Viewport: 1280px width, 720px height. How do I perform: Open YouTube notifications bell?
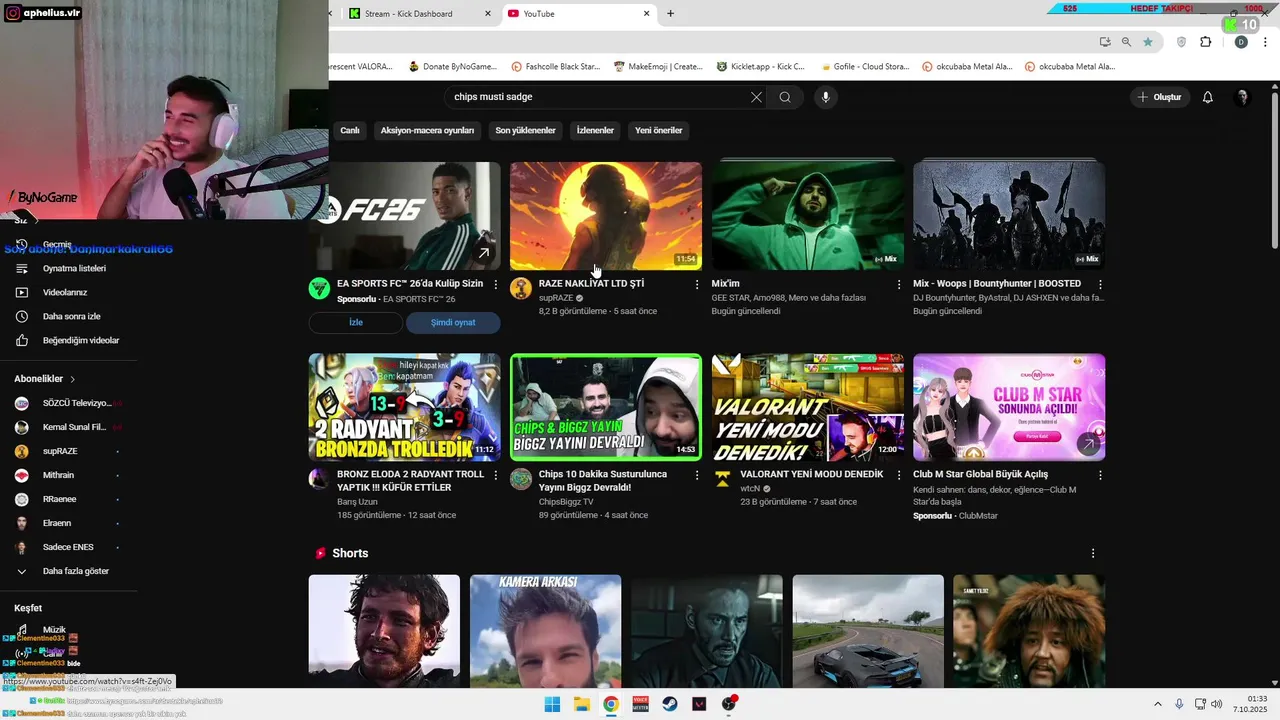tap(1208, 97)
